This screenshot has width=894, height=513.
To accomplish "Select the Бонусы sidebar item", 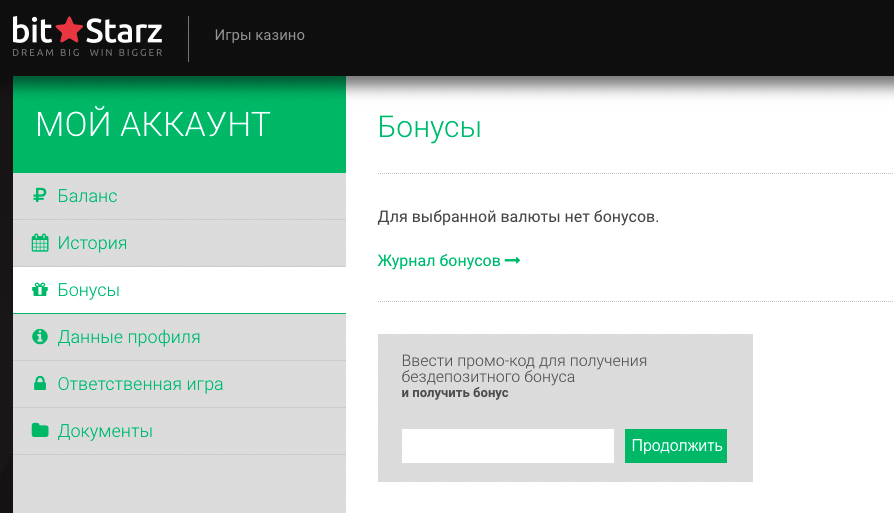I will click(x=89, y=290).
